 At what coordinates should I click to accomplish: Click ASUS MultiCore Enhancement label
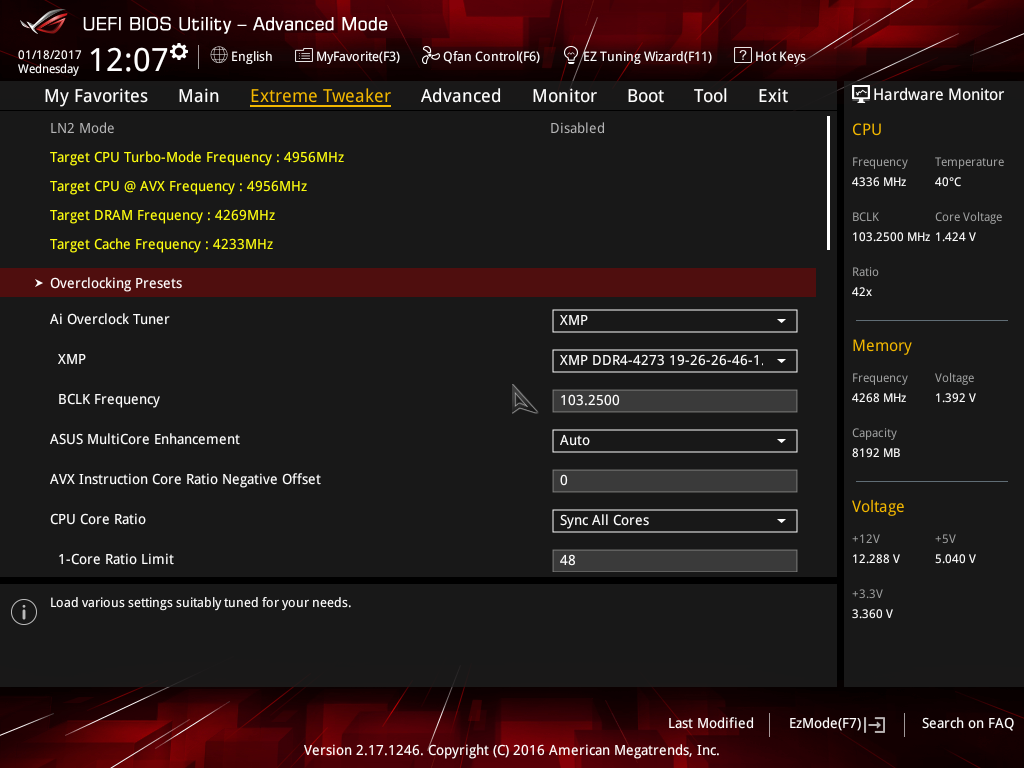tap(145, 440)
